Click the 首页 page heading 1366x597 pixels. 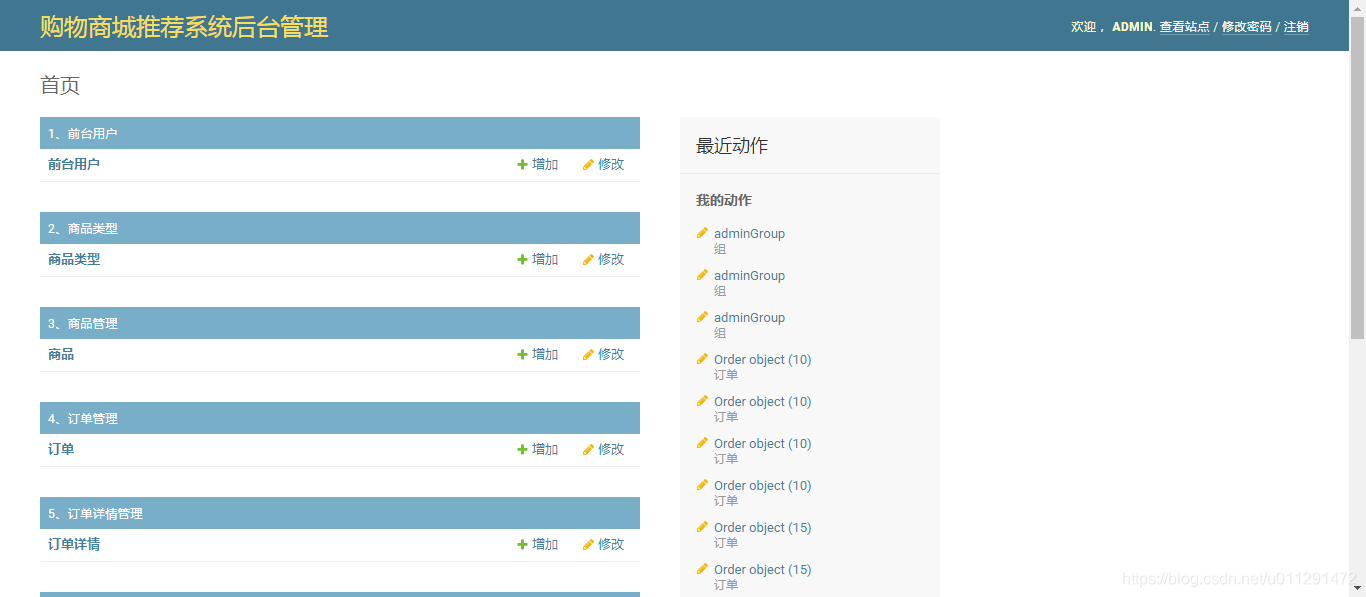pyautogui.click(x=60, y=85)
